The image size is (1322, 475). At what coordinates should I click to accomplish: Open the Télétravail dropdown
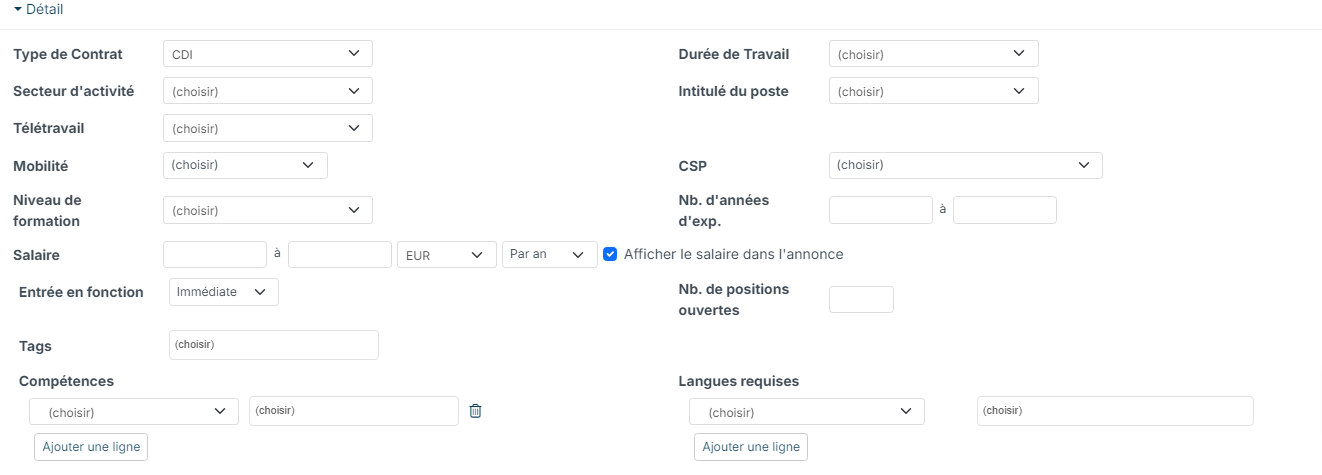coord(268,128)
